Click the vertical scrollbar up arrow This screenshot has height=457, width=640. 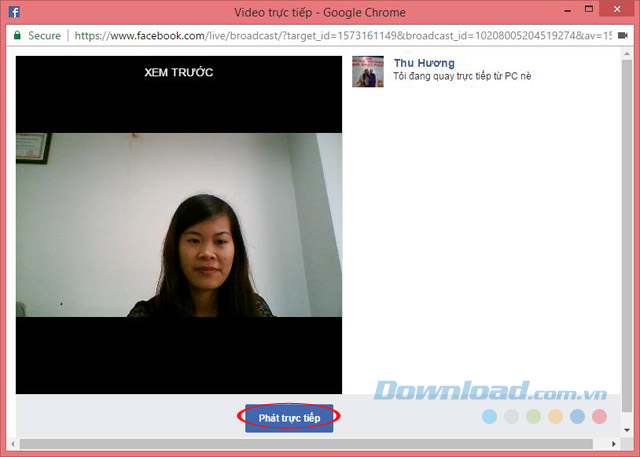pyautogui.click(x=627, y=54)
